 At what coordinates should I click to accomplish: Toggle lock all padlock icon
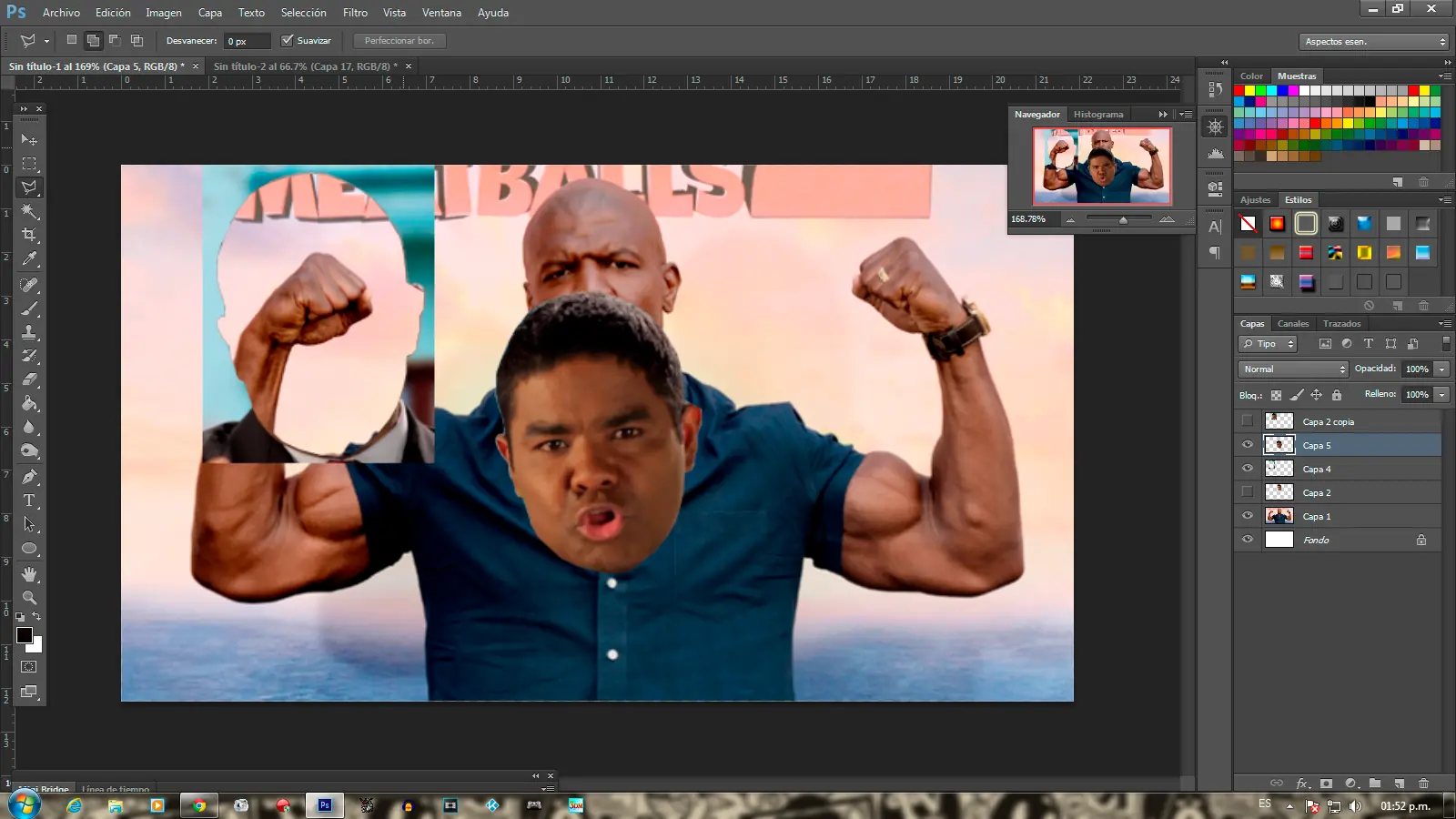coord(1337,395)
